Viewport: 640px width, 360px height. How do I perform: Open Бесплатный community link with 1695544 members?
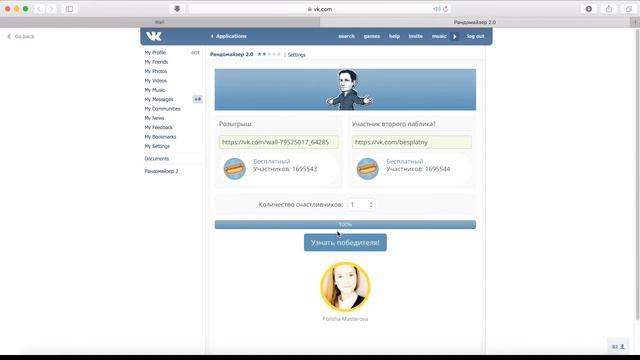click(x=404, y=162)
